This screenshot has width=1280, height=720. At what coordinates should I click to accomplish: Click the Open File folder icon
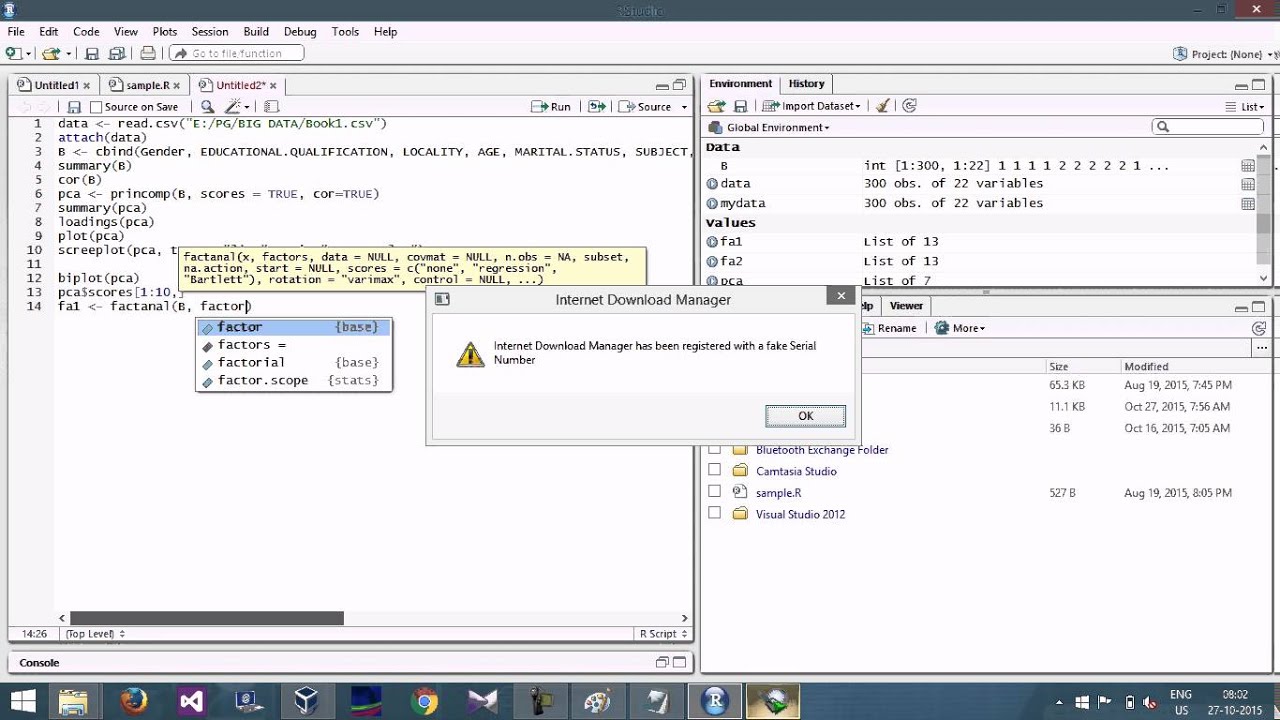[50, 53]
